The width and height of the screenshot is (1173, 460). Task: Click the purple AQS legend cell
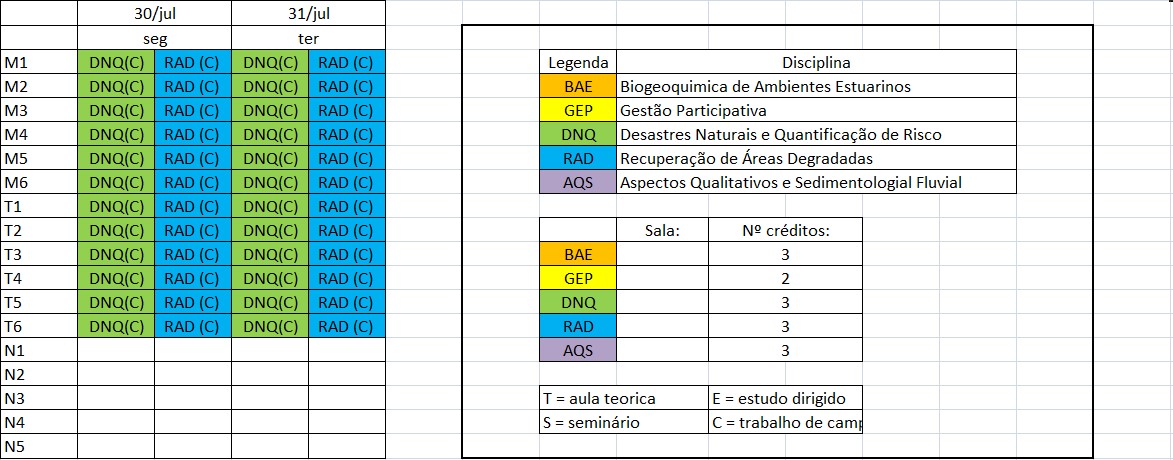coord(578,182)
